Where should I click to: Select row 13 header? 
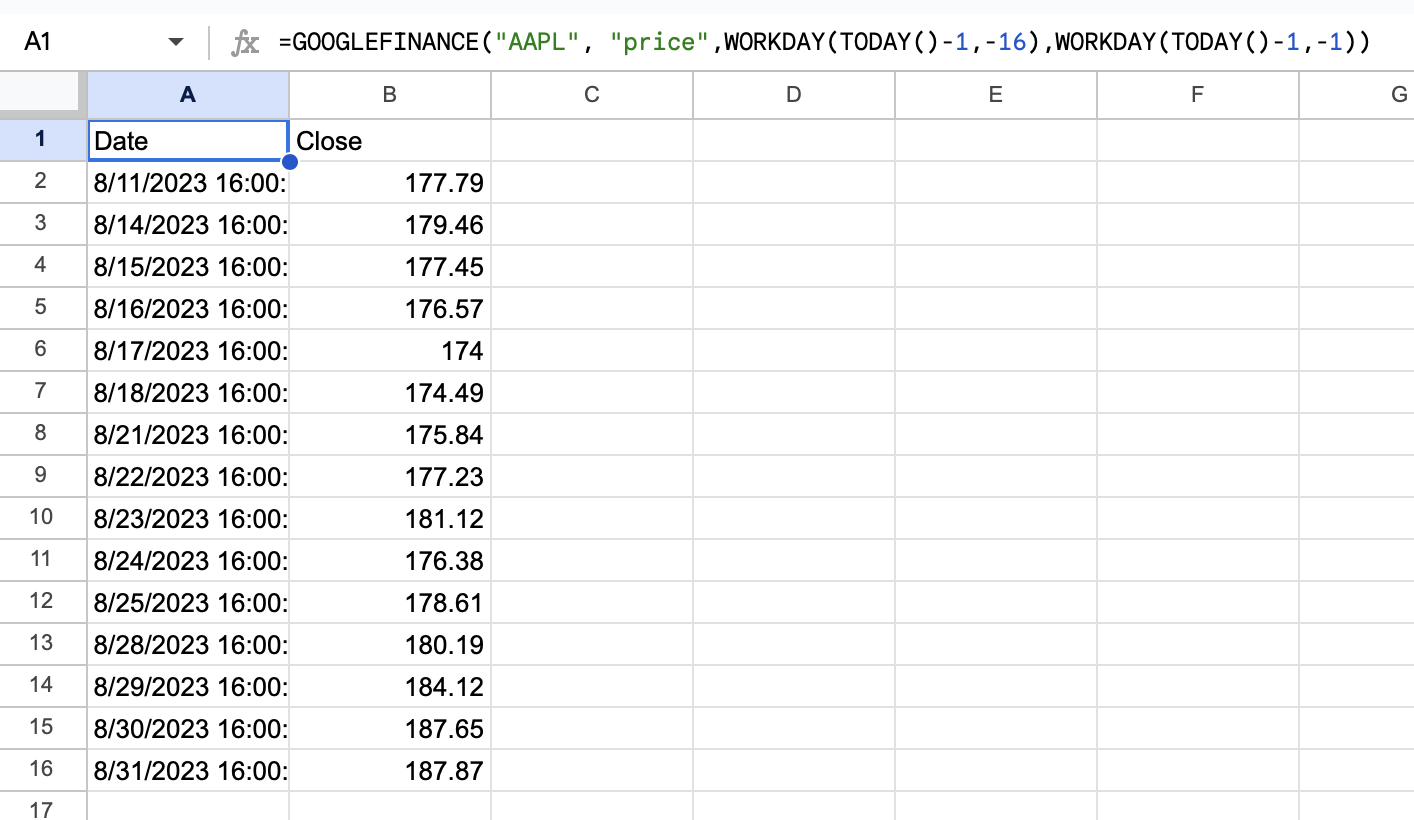point(43,644)
